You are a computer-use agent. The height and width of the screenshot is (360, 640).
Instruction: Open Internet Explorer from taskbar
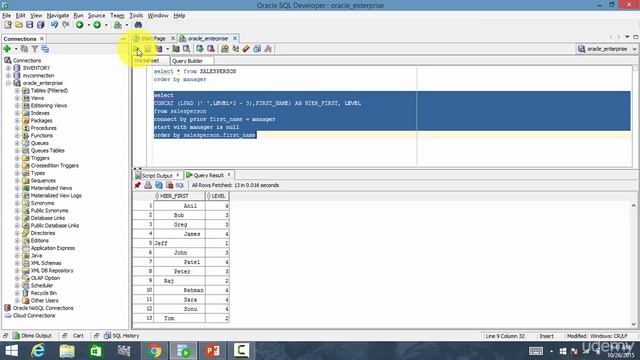tap(38, 351)
